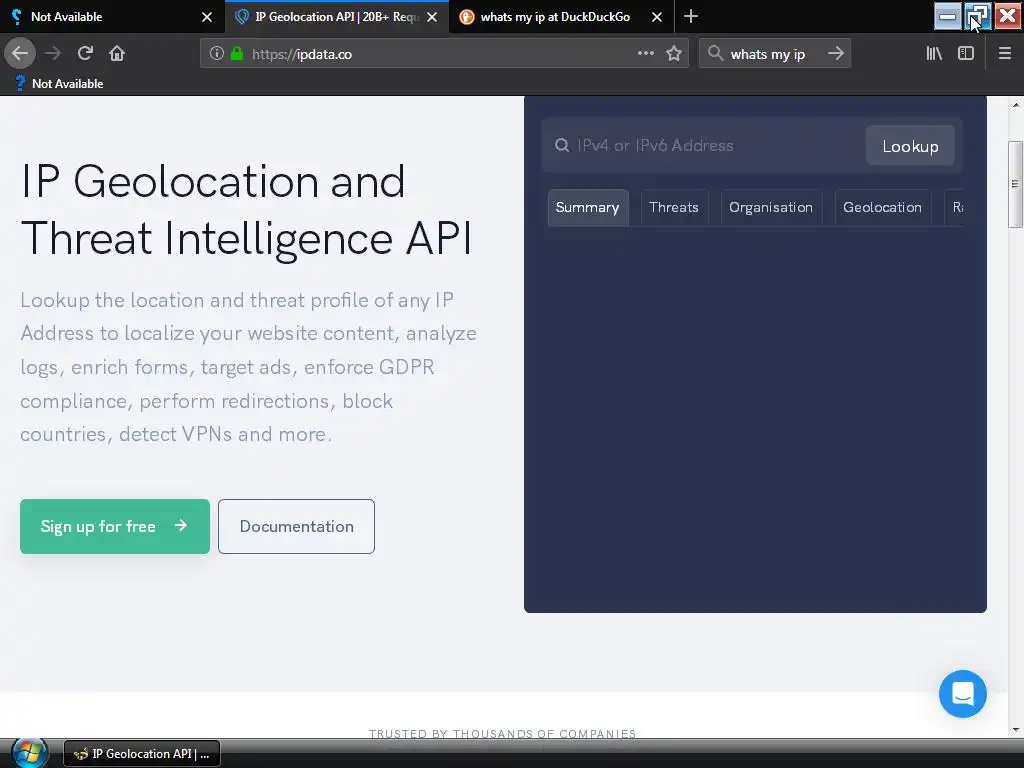This screenshot has width=1024, height=768.
Task: Submit the 'whats my ip' search arrow
Action: [x=835, y=54]
